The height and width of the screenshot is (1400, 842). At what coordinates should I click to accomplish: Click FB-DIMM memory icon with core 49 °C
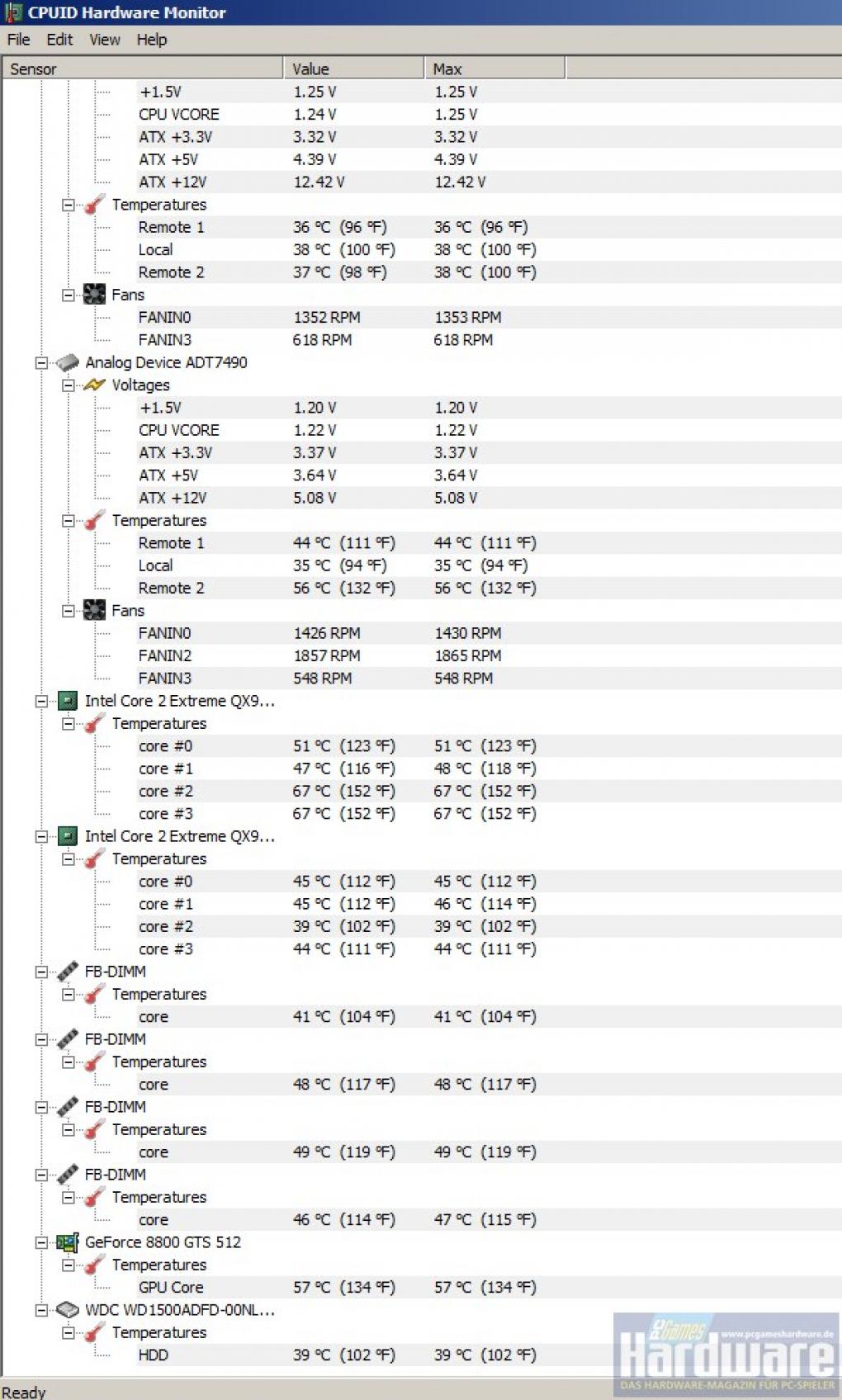click(x=67, y=1107)
